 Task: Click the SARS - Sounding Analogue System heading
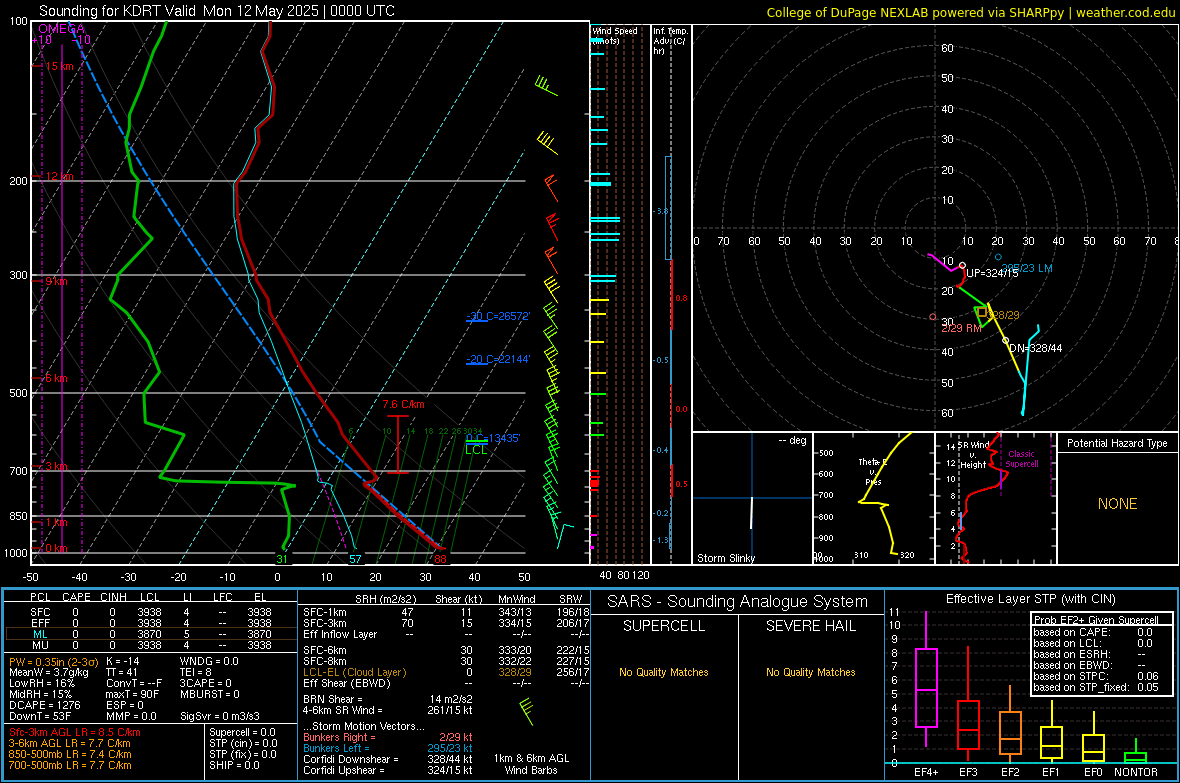738,601
